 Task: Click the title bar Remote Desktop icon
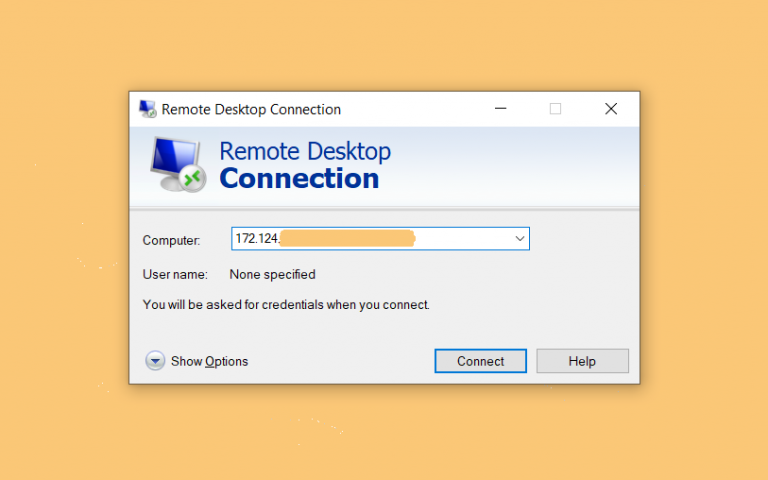pos(147,109)
